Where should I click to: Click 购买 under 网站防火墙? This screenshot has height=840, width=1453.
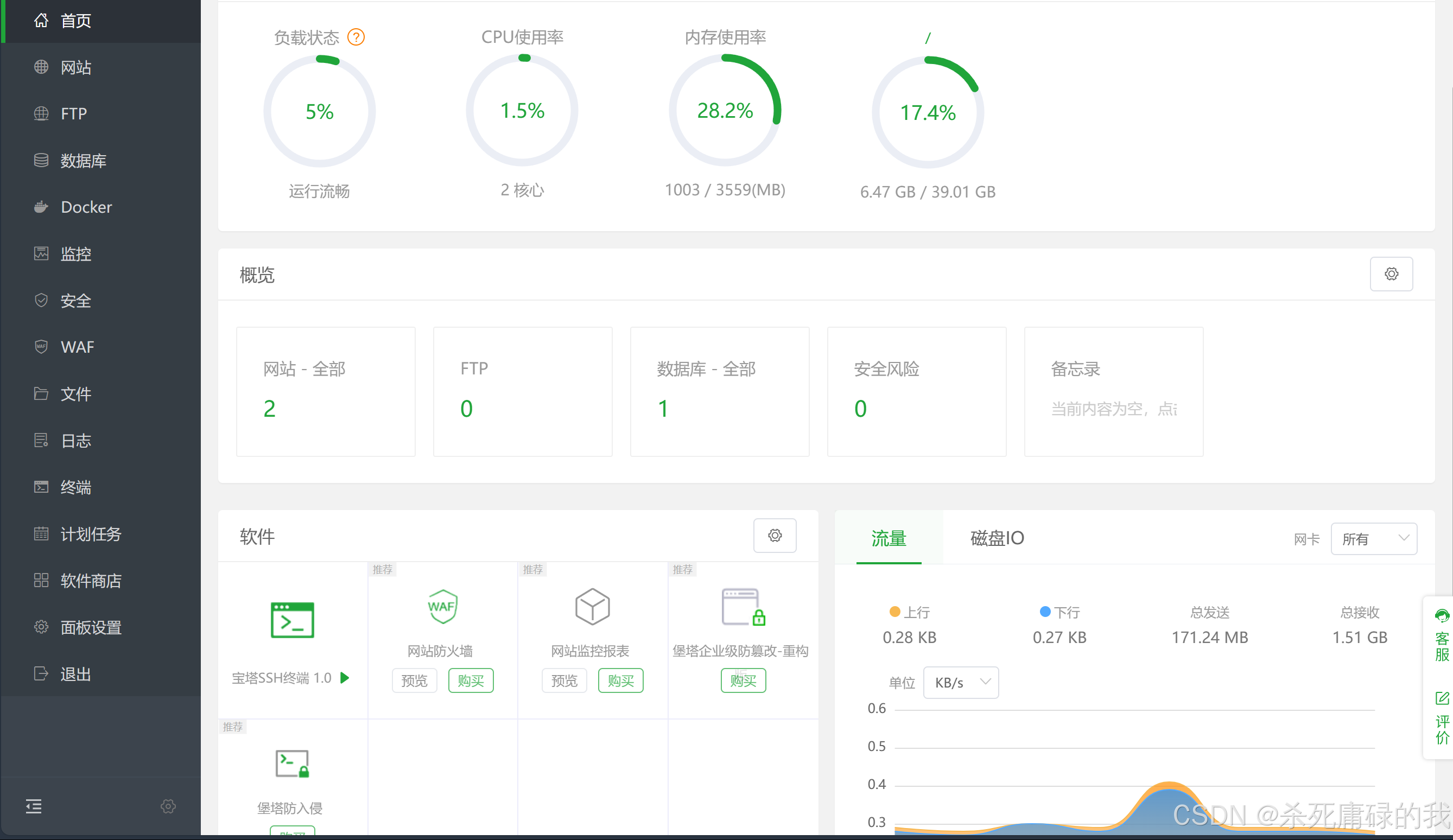tap(471, 680)
